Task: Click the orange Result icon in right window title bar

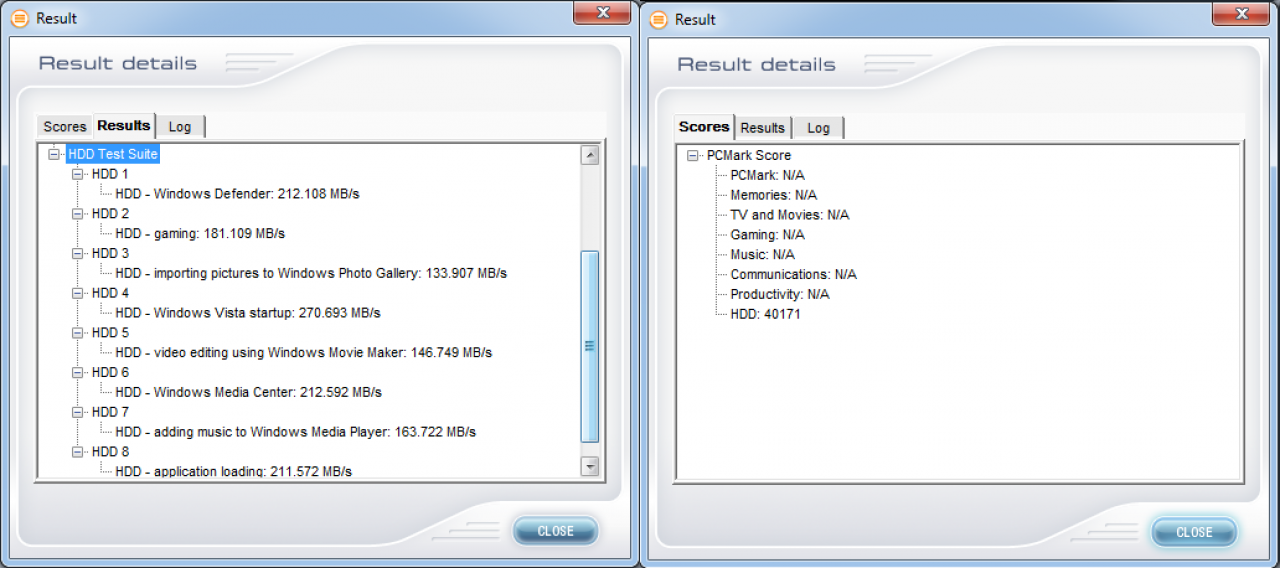Action: 658,20
